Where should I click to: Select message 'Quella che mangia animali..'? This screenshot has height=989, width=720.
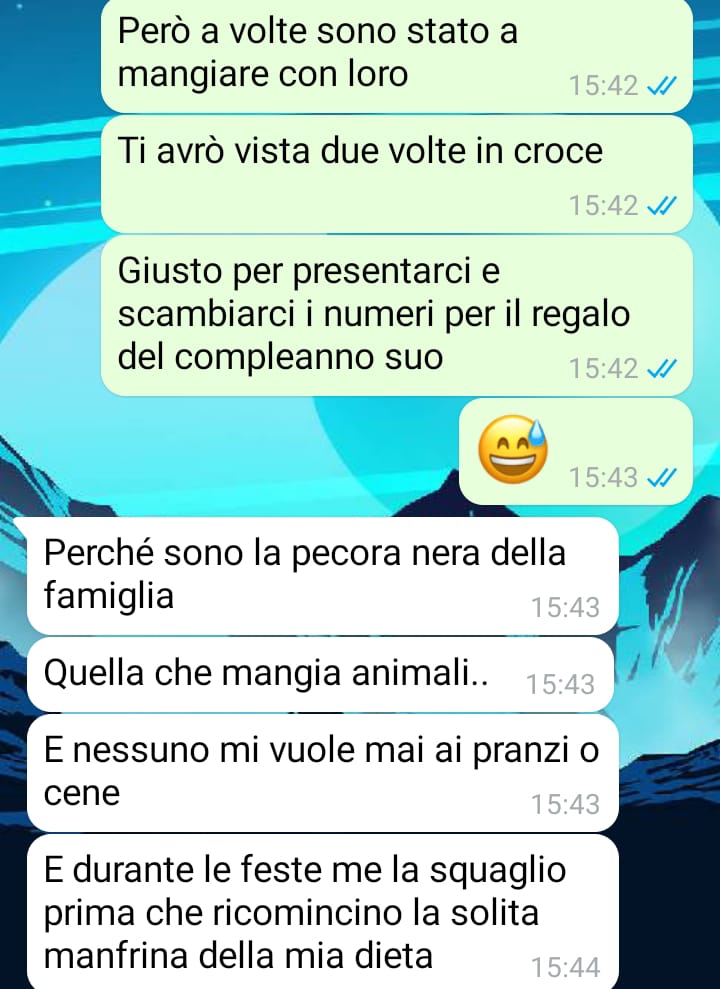pyautogui.click(x=320, y=675)
